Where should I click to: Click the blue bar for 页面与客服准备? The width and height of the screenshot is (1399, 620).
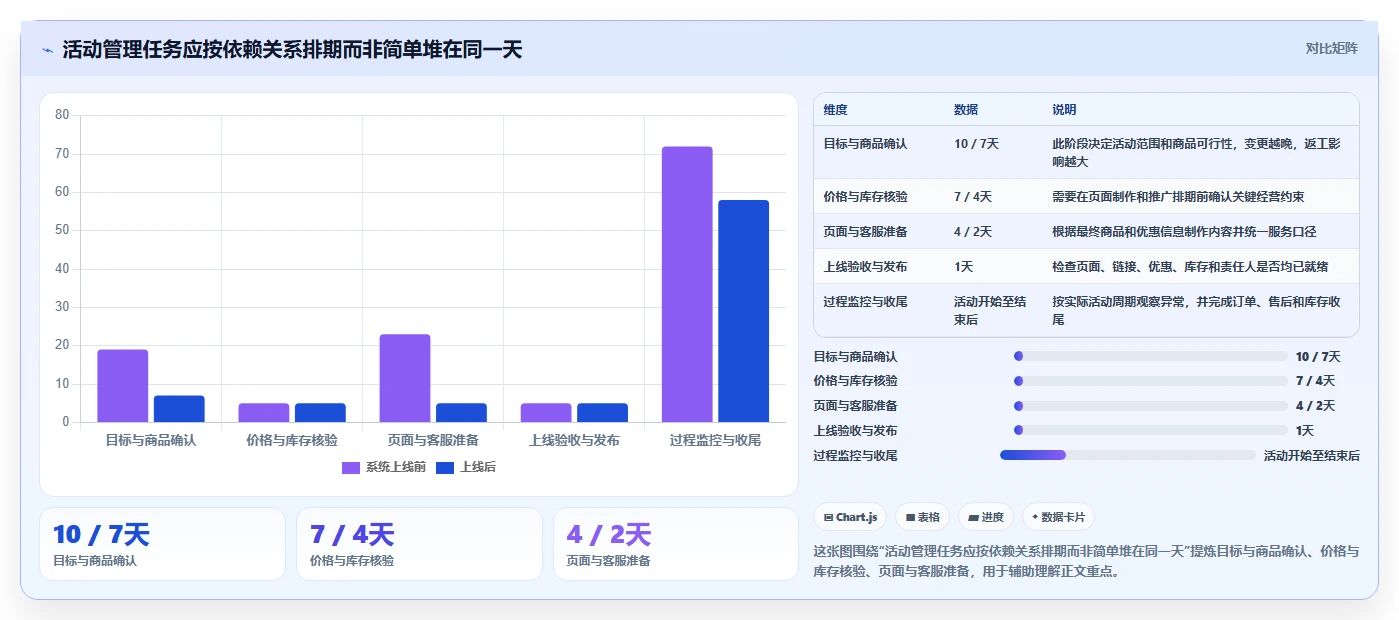click(461, 413)
